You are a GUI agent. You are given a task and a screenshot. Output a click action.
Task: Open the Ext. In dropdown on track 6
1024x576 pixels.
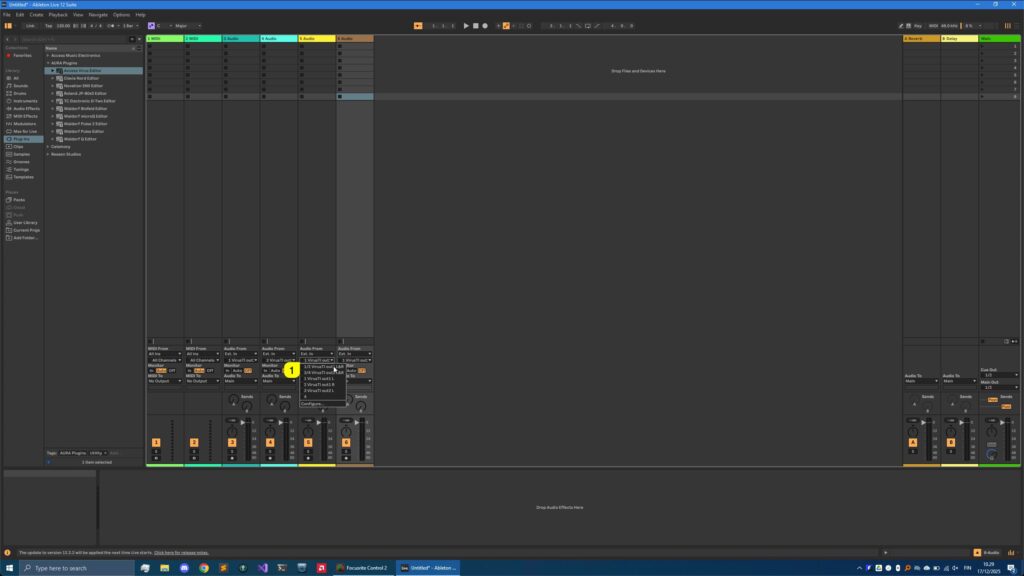tap(354, 353)
